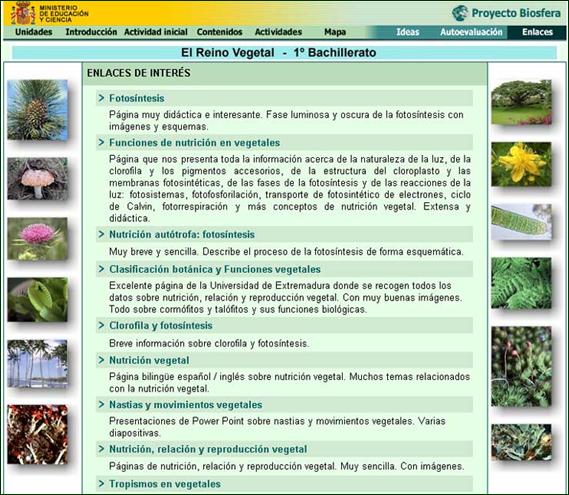
Task: Click the Proyecto Biosfera logo icon
Action: (460, 13)
